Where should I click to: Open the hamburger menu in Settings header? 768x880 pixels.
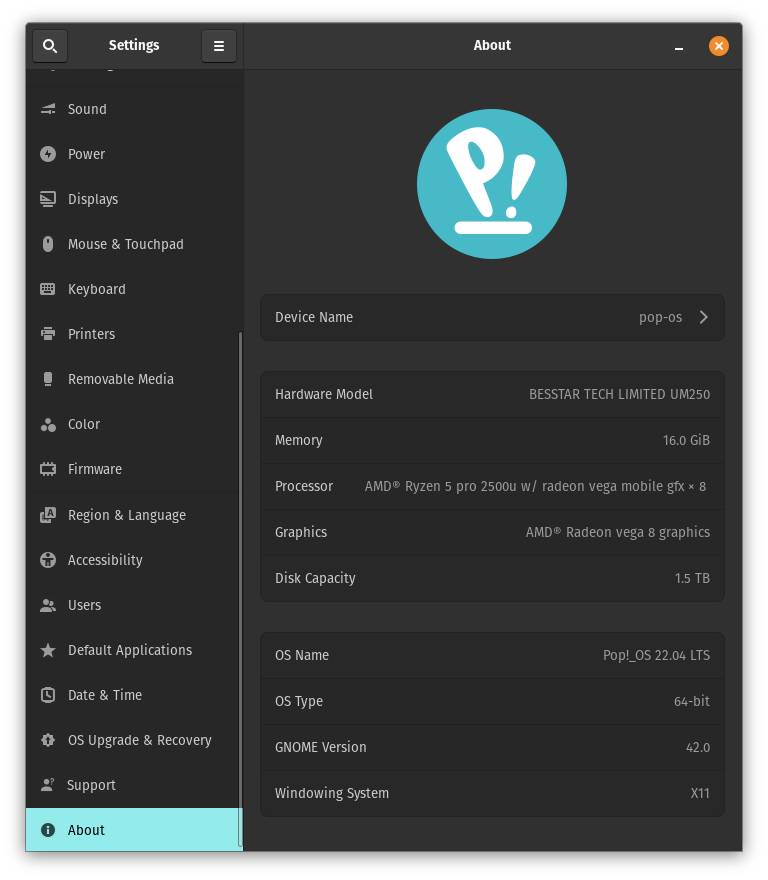click(x=219, y=46)
